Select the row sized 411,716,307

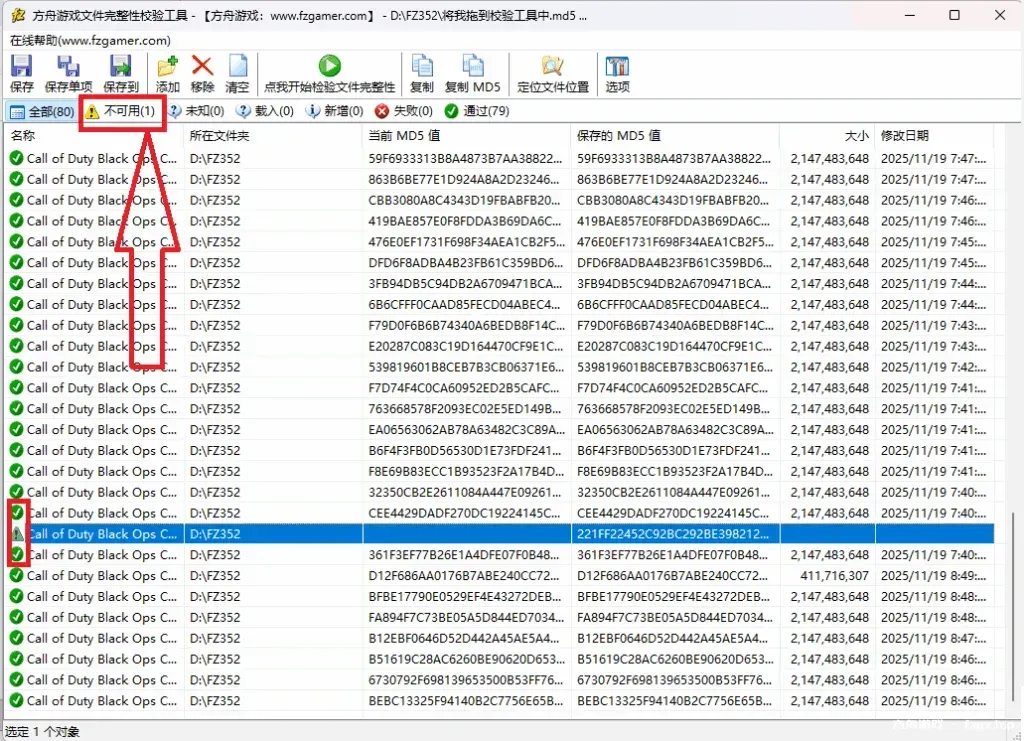(x=500, y=576)
